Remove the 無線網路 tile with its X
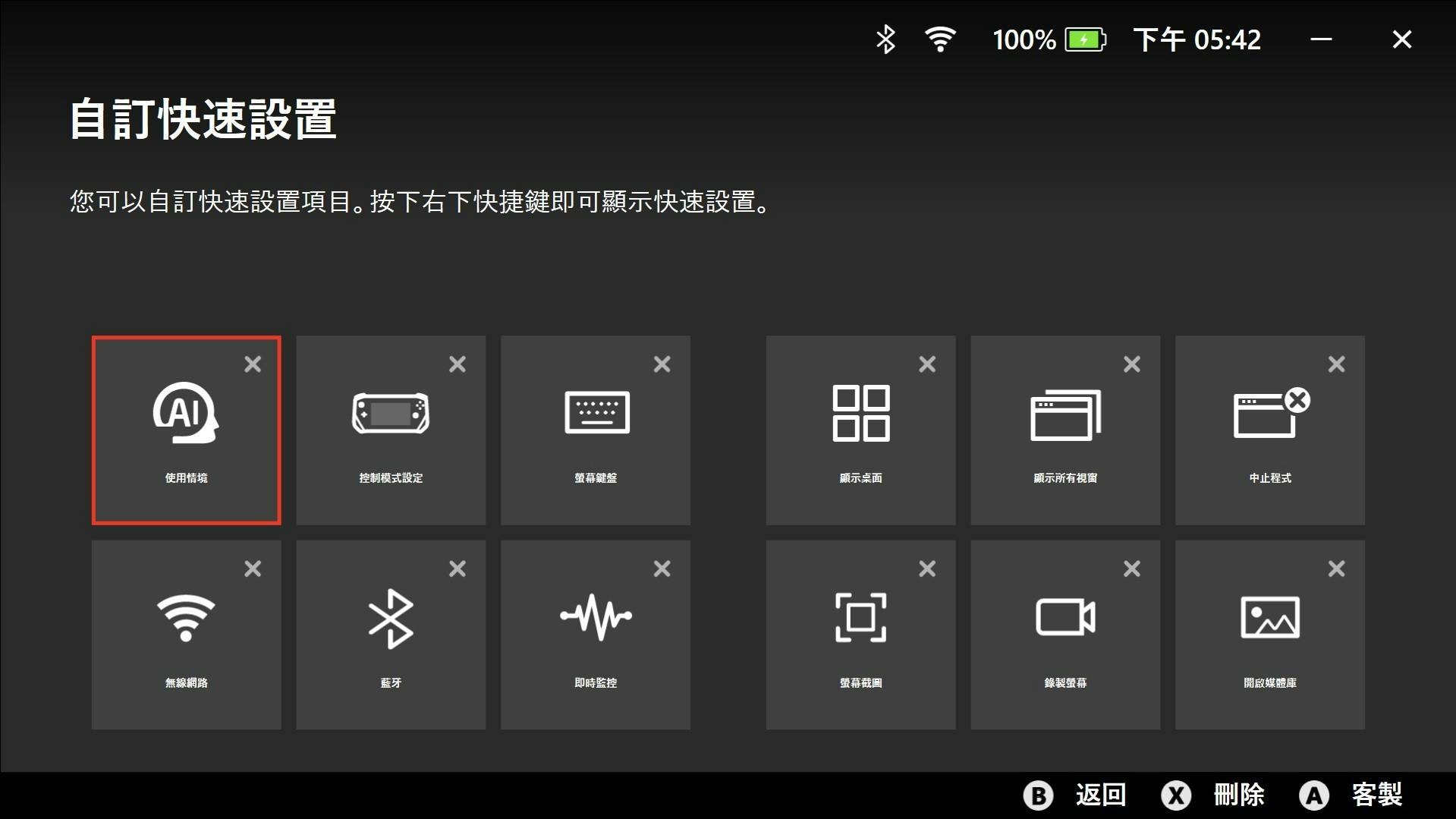Image resolution: width=1456 pixels, height=819 pixels. [x=253, y=569]
